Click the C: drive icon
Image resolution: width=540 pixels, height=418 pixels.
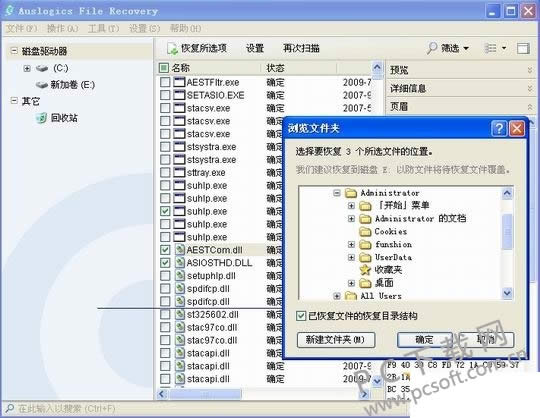pos(42,68)
